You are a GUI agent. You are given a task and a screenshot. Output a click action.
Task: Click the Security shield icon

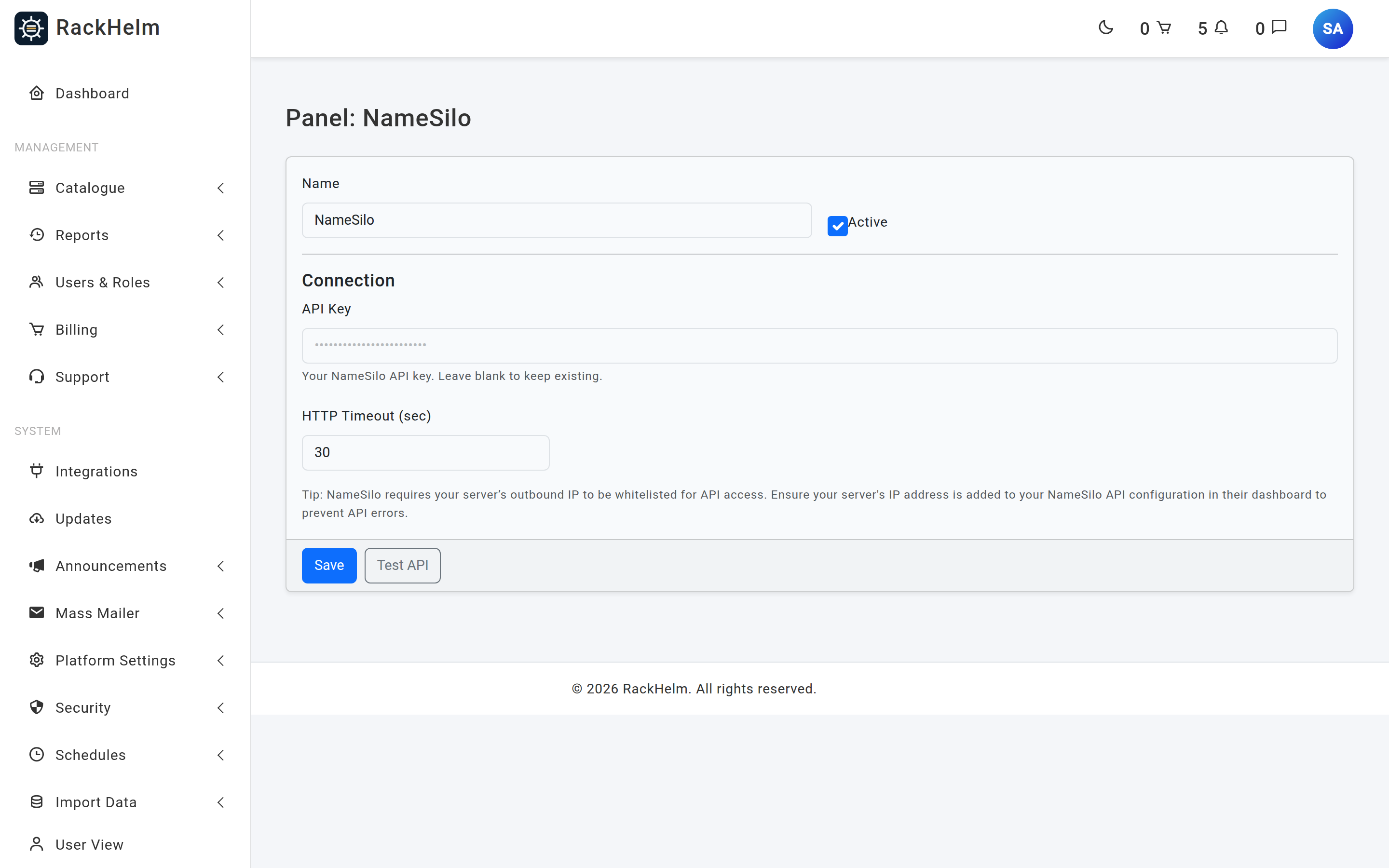pyautogui.click(x=37, y=707)
